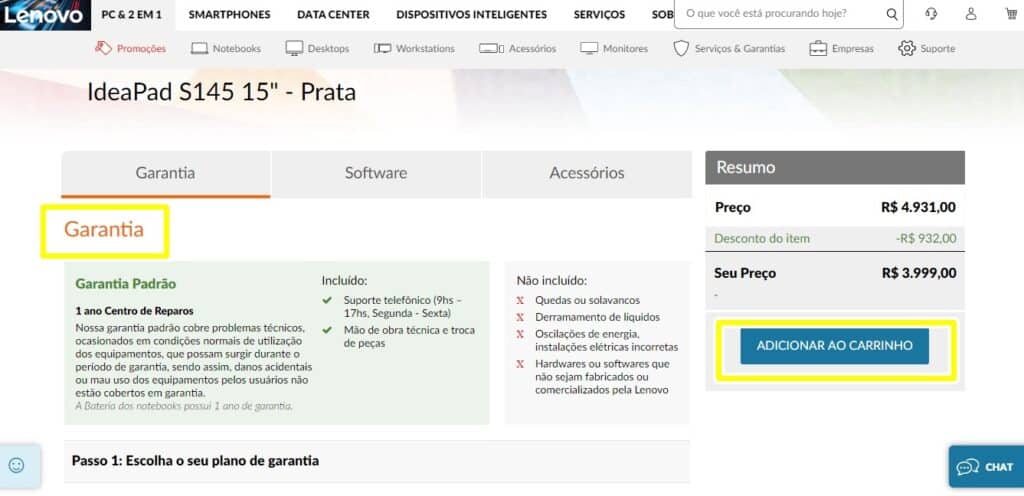Open the Empresas link
Viewport: 1024px width, 496px height.
(x=852, y=48)
